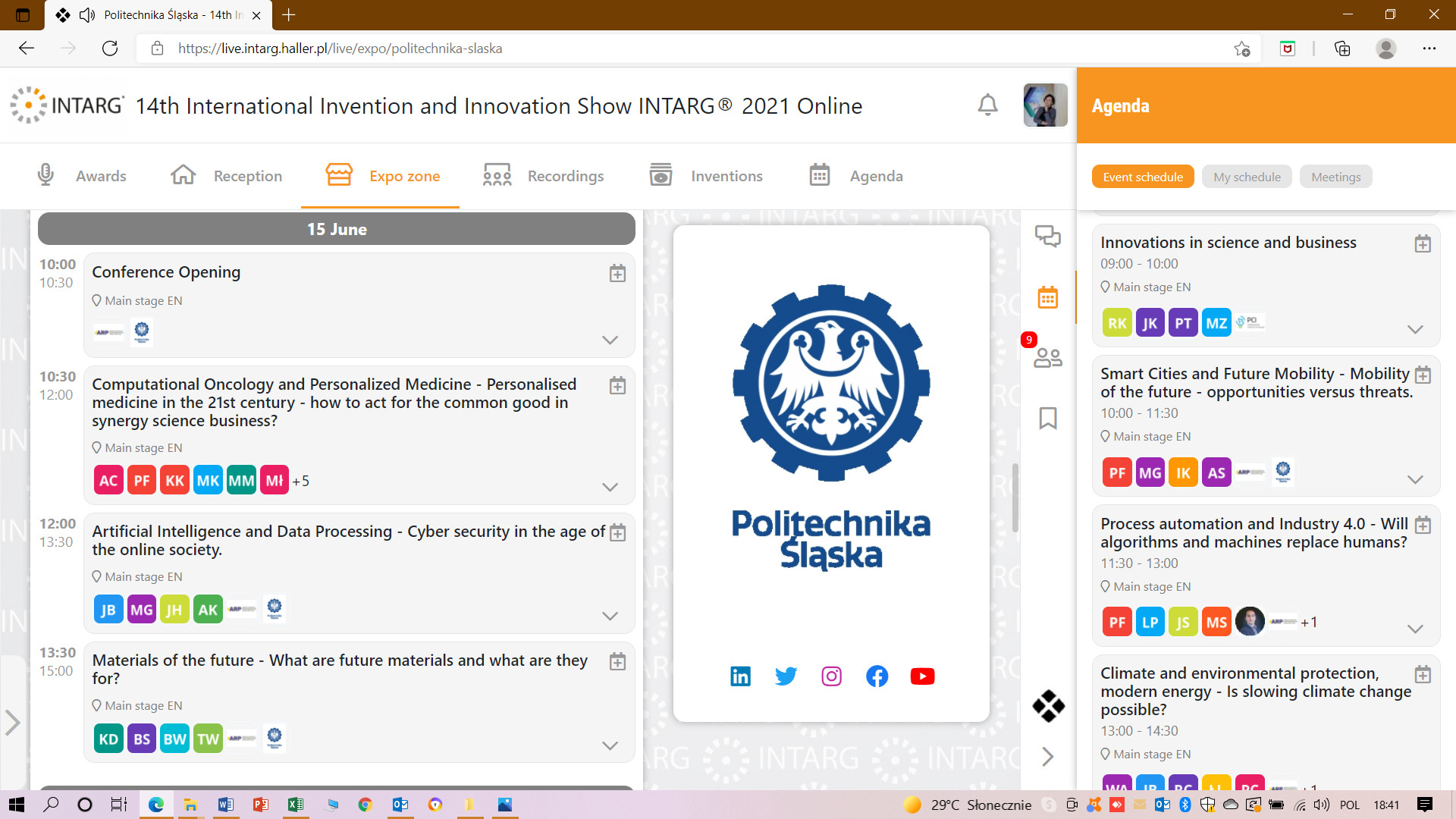
Task: Add this page to favorites
Action: point(1241,49)
